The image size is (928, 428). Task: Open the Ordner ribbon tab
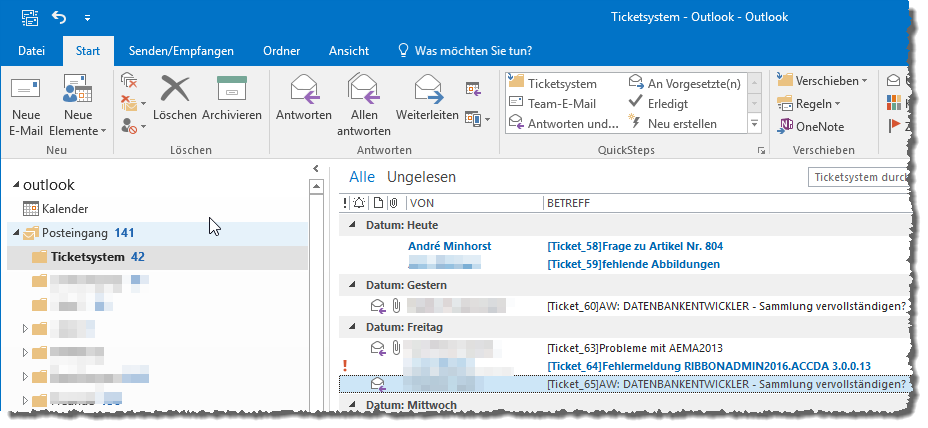click(x=282, y=51)
